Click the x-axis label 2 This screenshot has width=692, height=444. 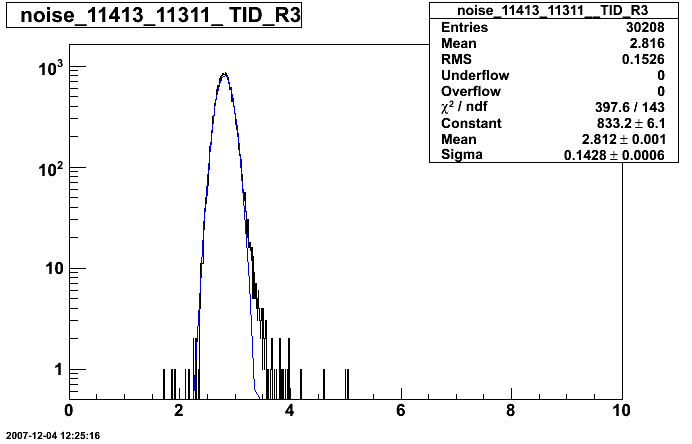178,410
